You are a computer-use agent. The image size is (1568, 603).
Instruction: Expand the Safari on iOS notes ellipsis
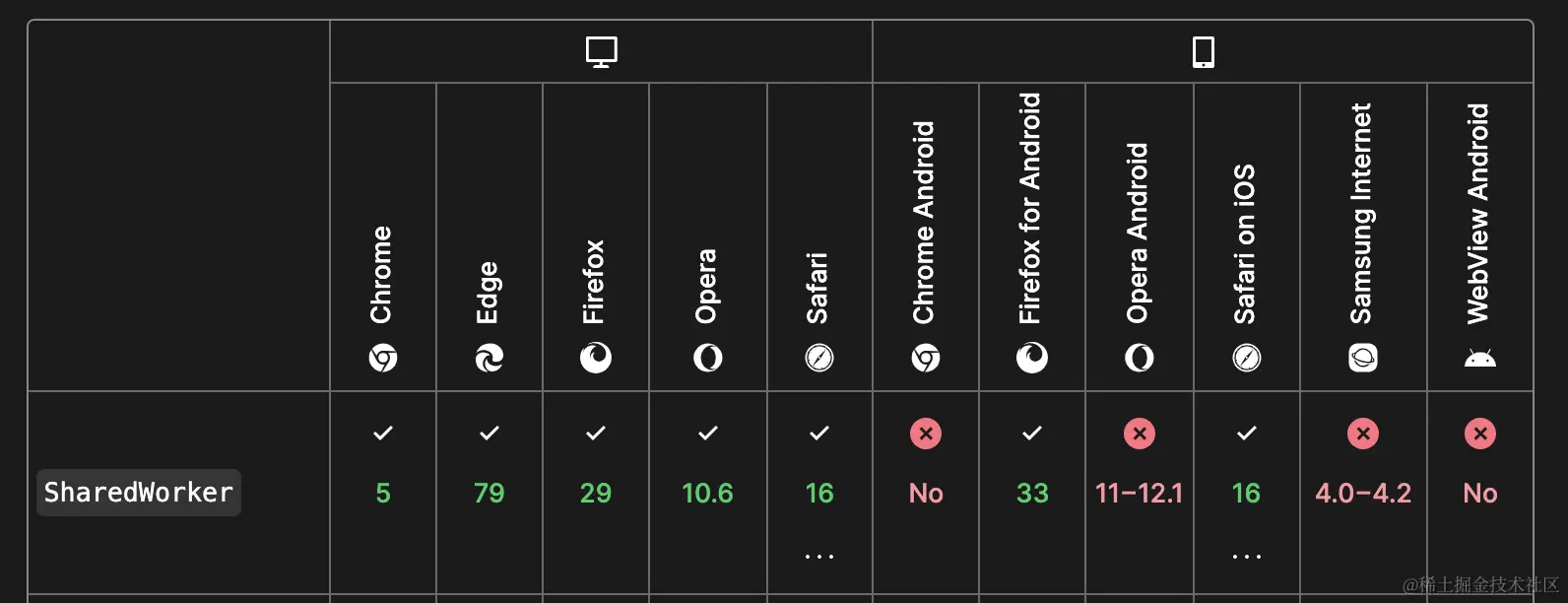(1246, 557)
